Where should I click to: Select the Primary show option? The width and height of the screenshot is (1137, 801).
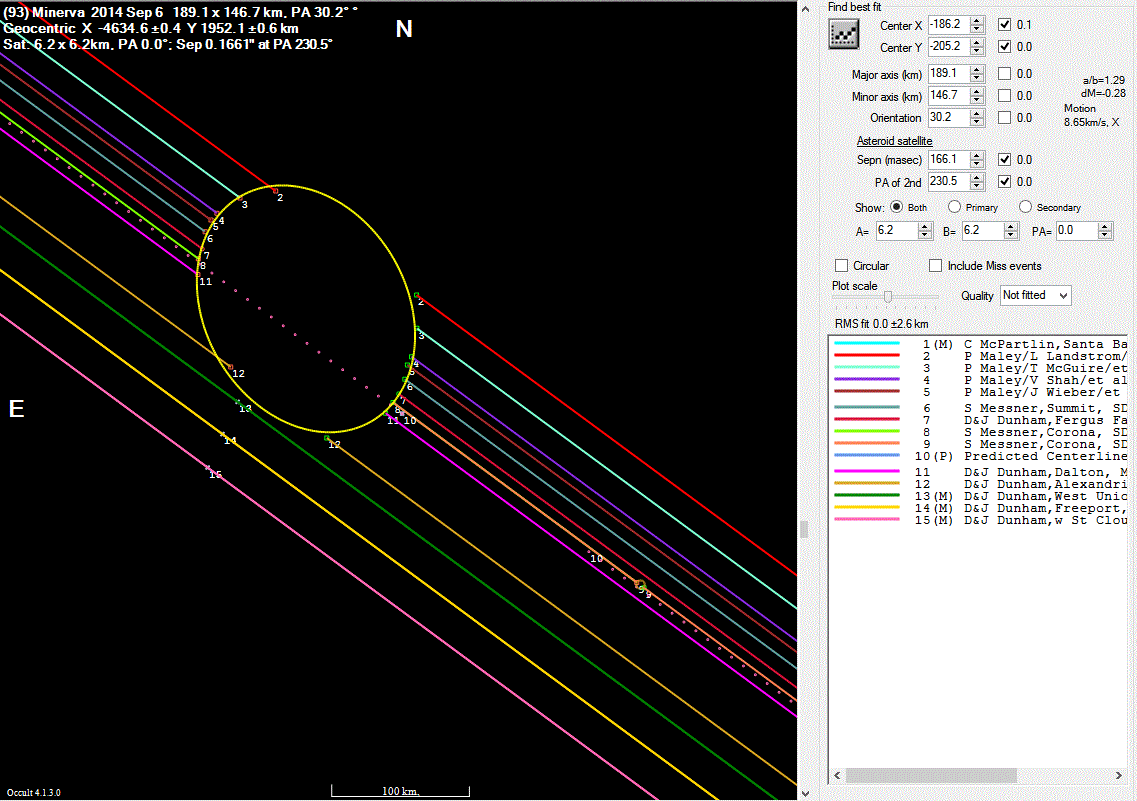pyautogui.click(x=954, y=207)
